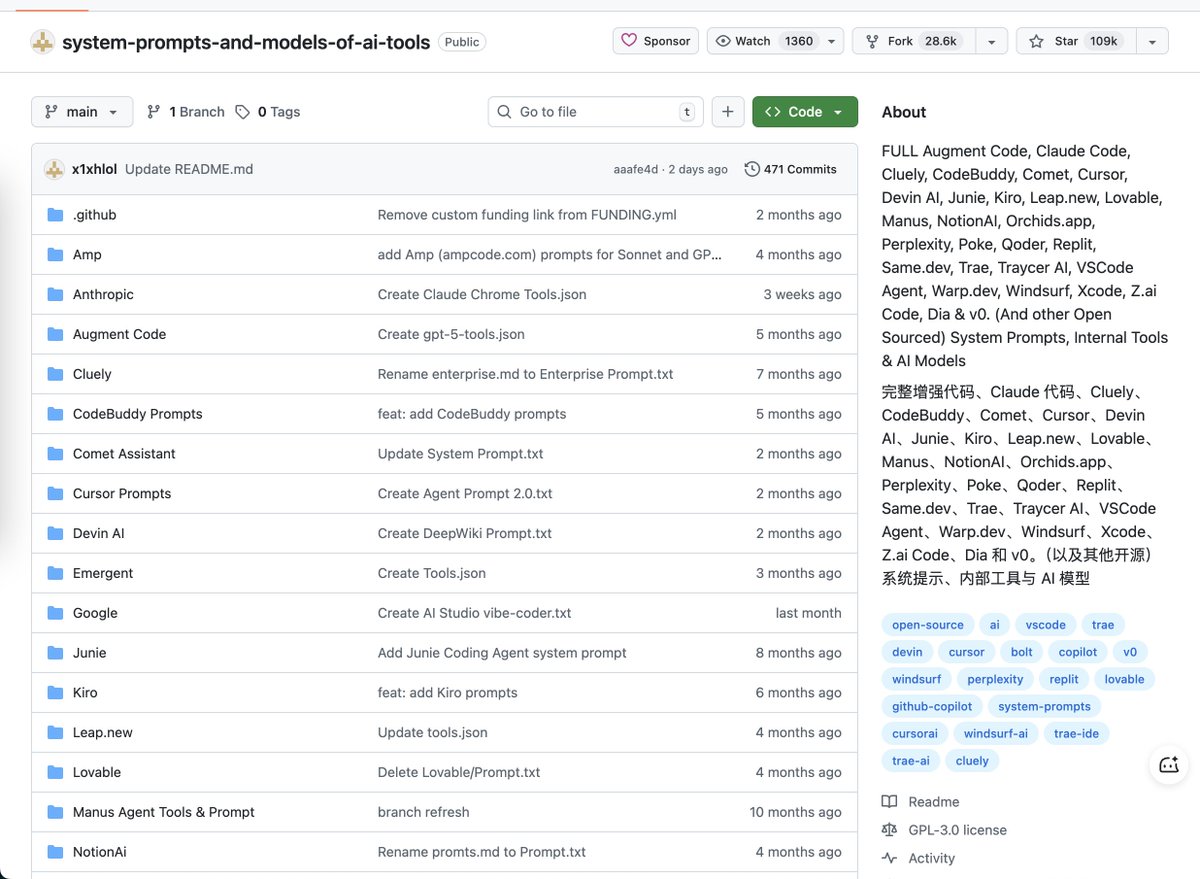Open the main branch selector
The width and height of the screenshot is (1200, 879).
tap(82, 112)
